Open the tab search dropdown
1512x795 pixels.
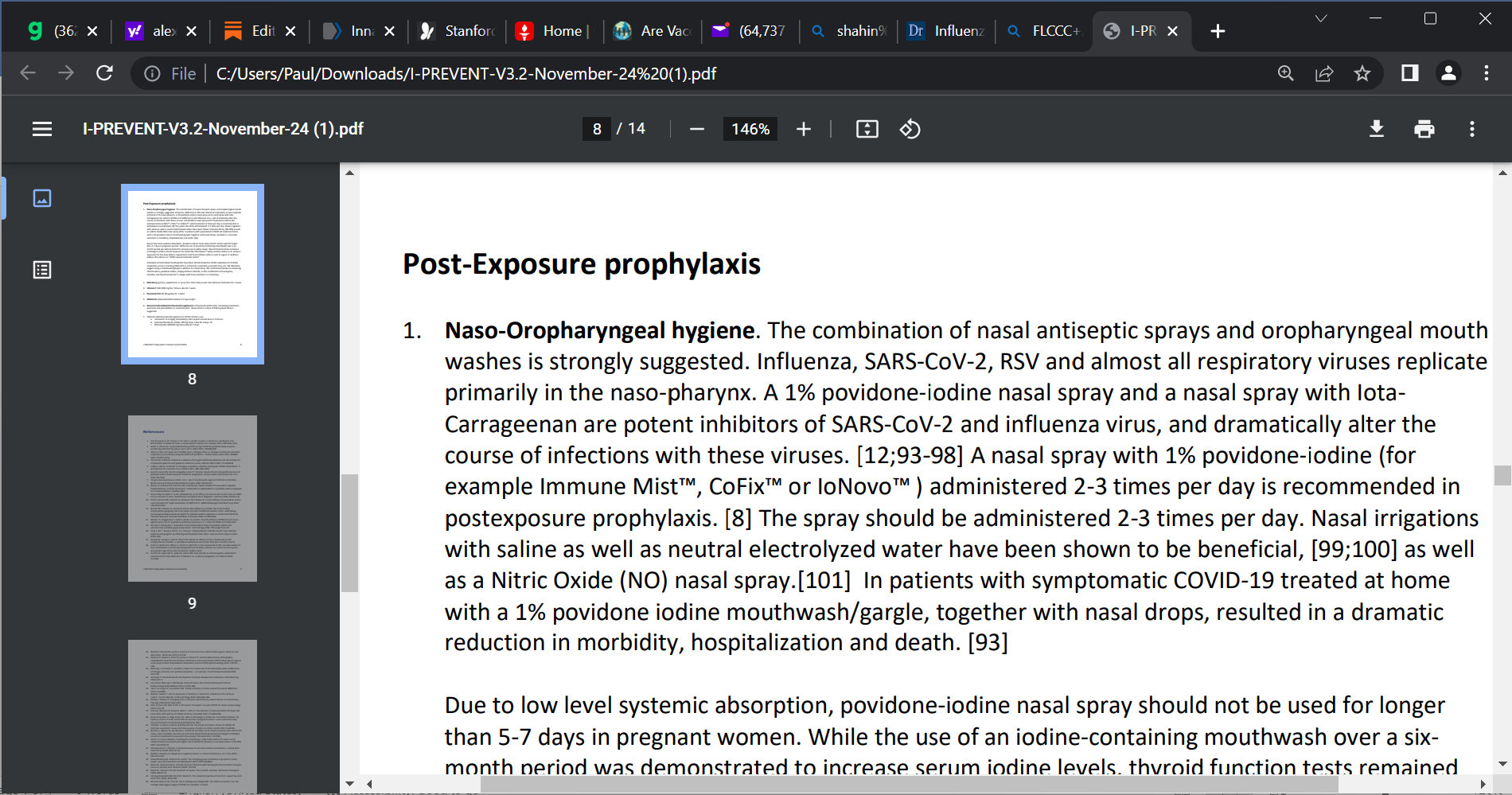pyautogui.click(x=1321, y=18)
